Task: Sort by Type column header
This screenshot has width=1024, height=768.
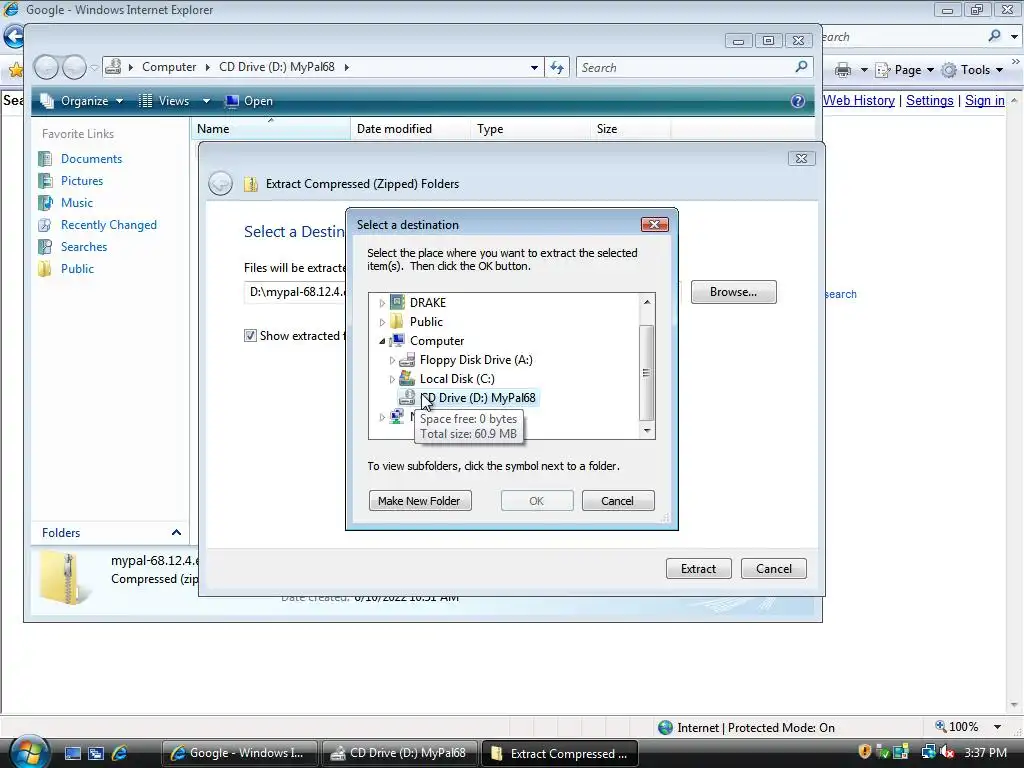Action: point(530,129)
